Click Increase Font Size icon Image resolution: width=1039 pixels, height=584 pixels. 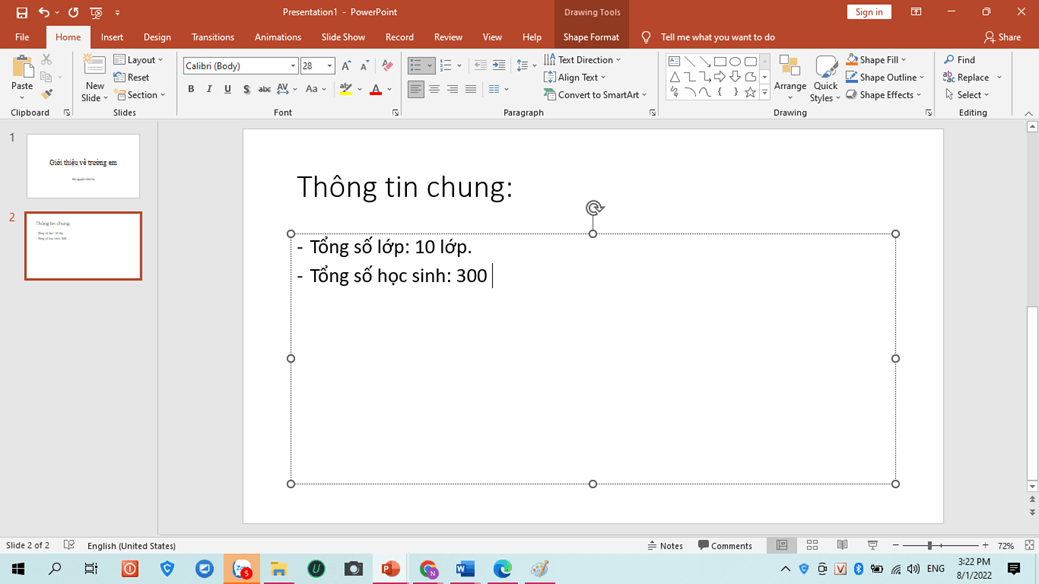tap(346, 66)
